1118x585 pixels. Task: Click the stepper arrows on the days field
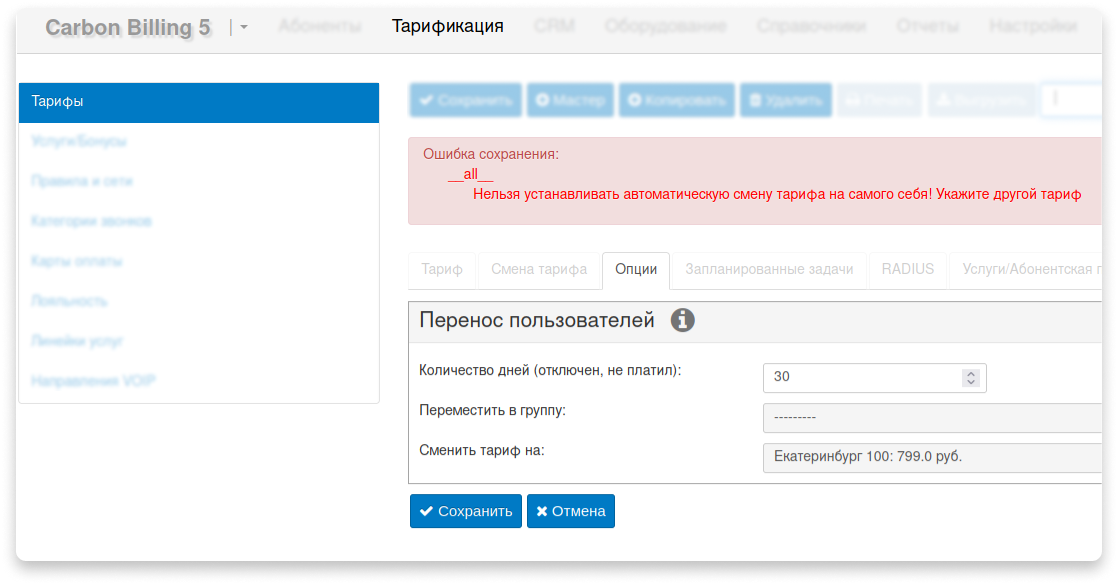[970, 378]
